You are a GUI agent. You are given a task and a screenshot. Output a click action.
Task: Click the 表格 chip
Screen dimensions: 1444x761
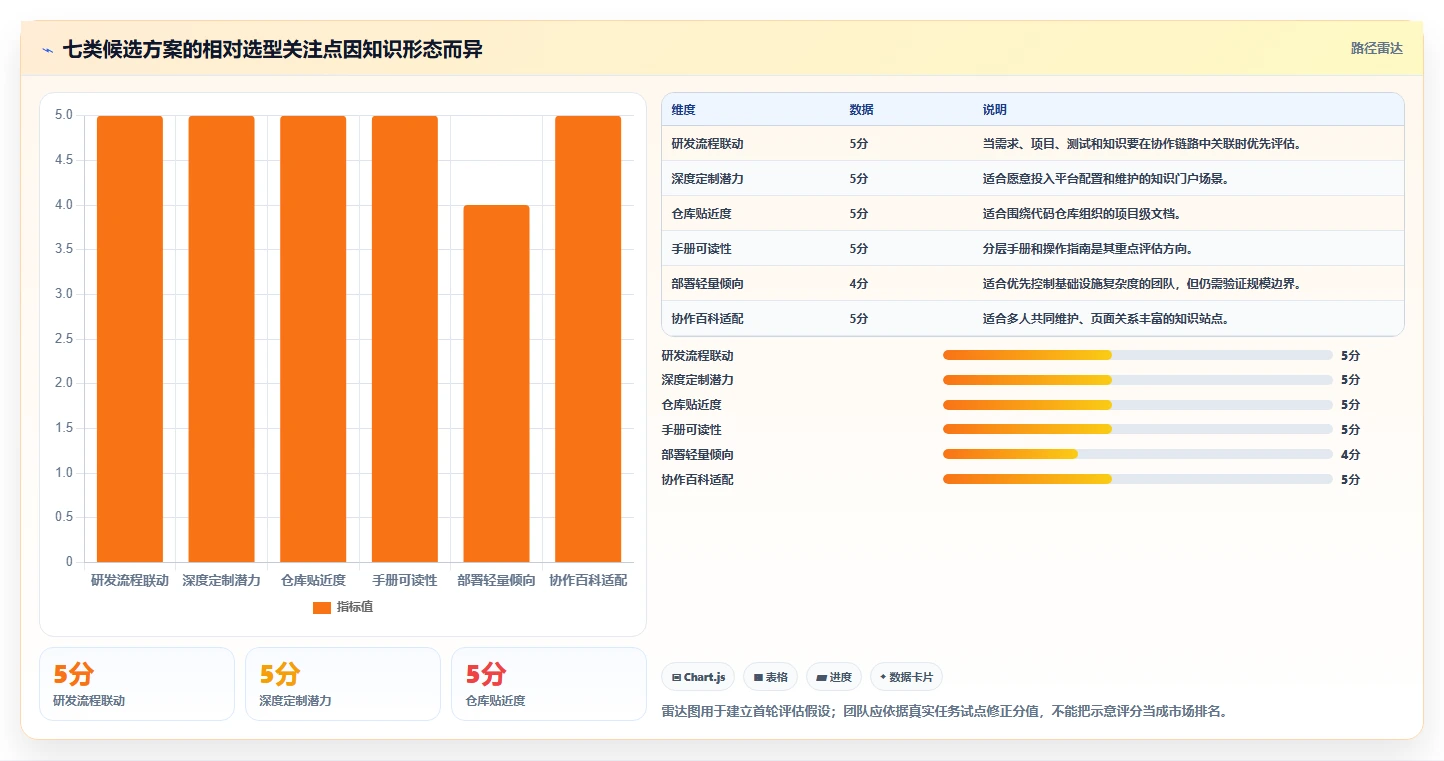point(770,677)
